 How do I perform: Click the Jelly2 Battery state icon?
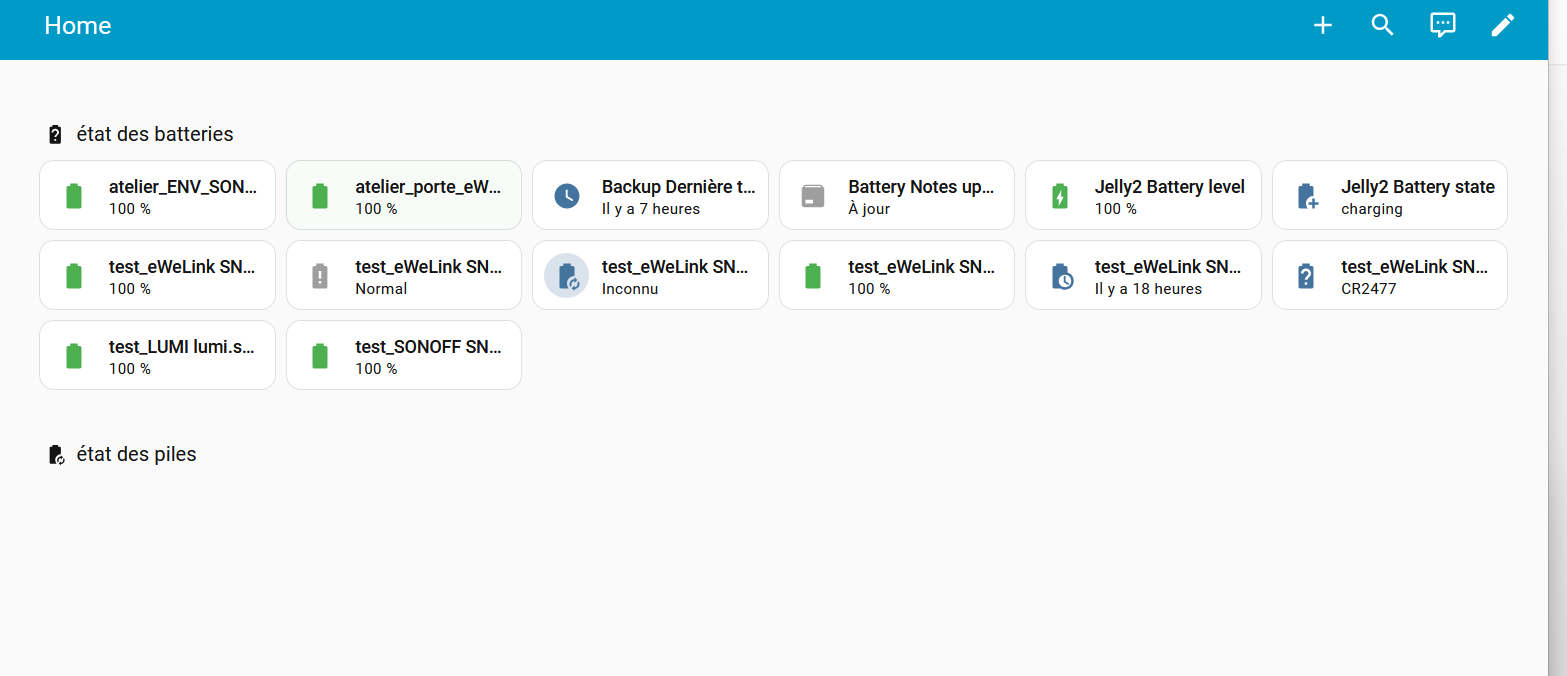tap(1306, 196)
